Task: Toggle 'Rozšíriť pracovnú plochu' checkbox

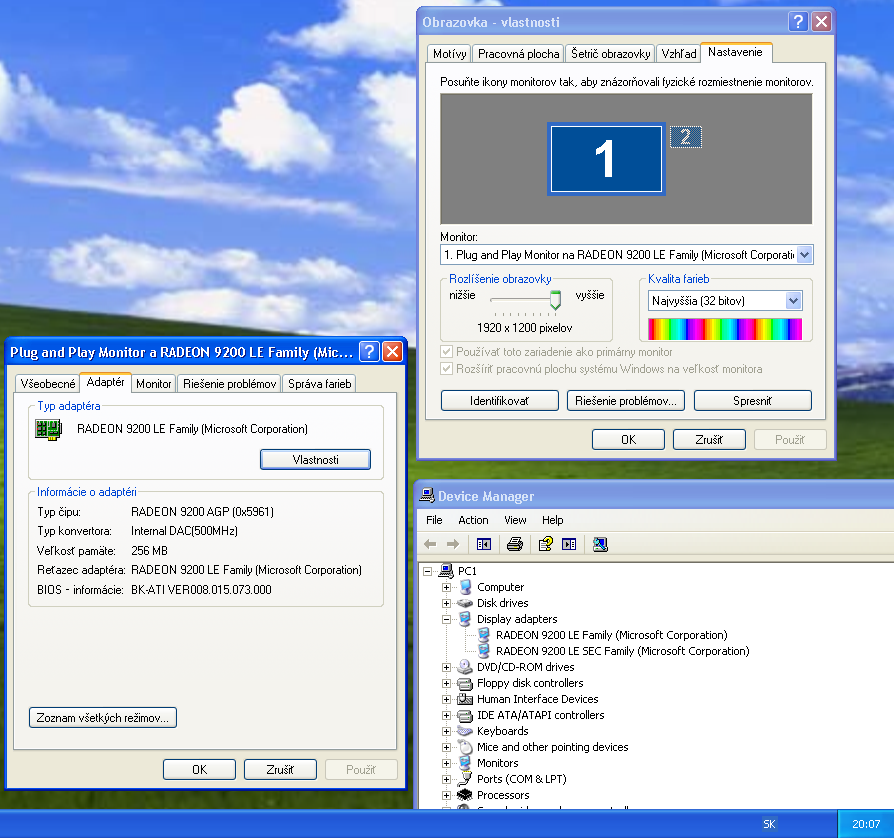Action: click(447, 369)
